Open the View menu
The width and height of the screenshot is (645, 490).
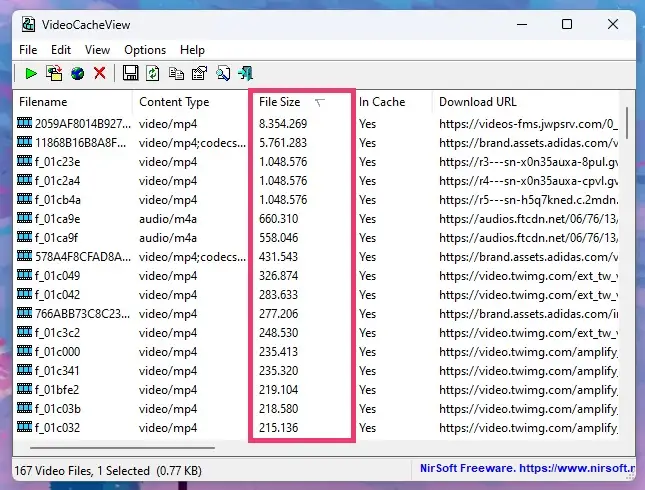click(97, 50)
